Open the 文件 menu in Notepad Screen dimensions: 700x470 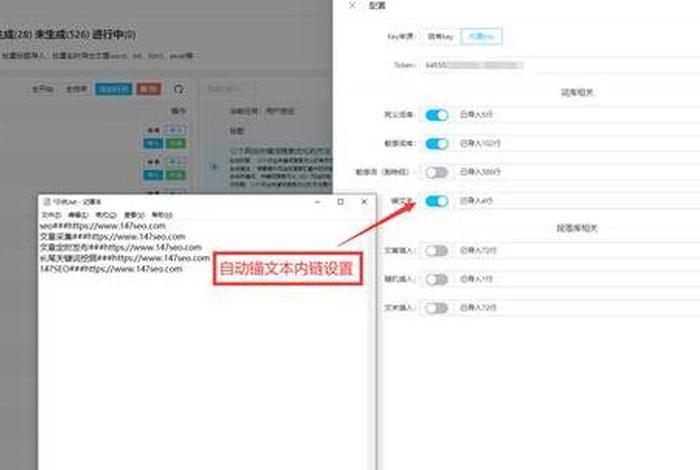pos(51,215)
